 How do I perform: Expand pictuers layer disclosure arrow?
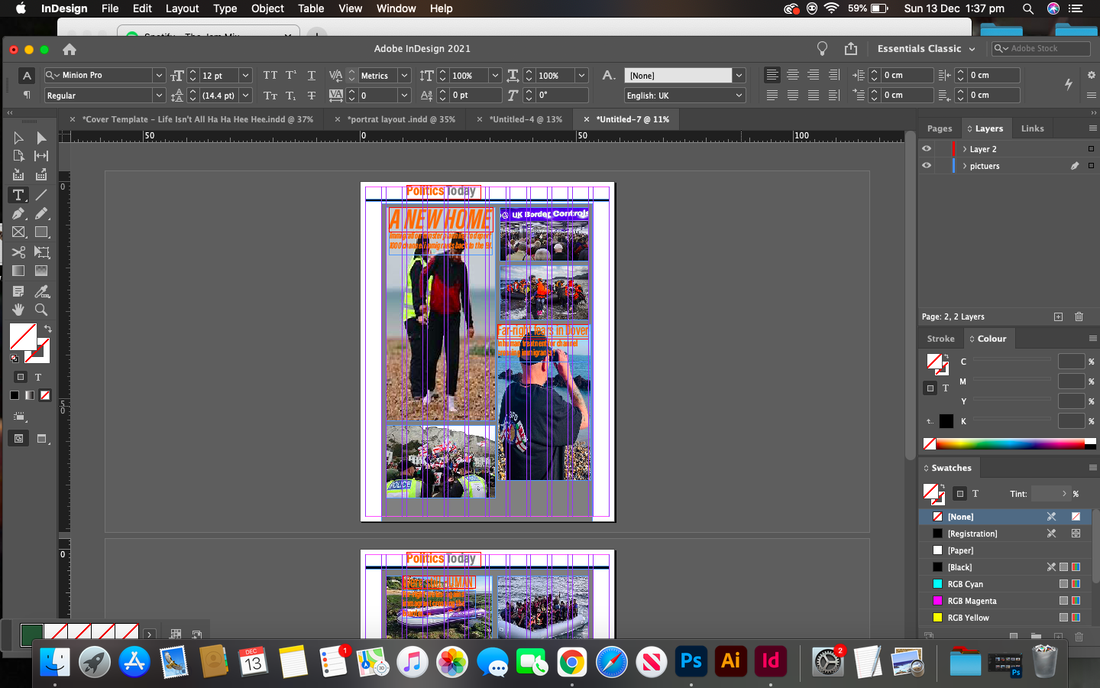click(965, 166)
